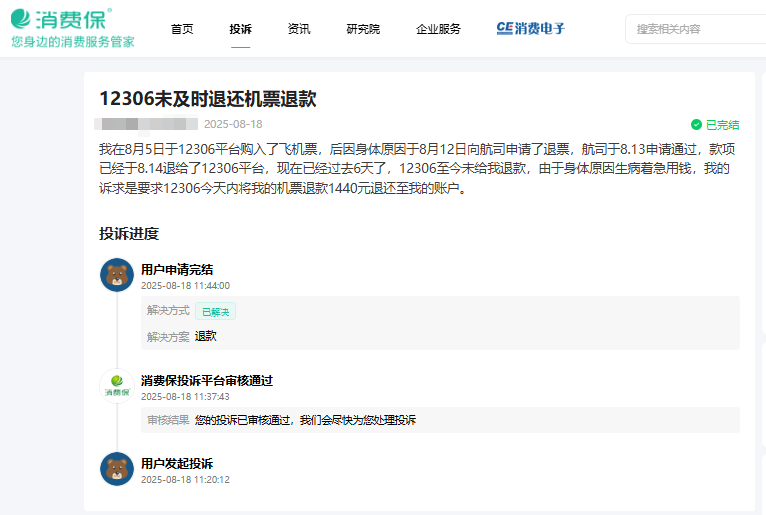
Task: Open 企业服务 in the navigation bar
Action: pyautogui.click(x=438, y=29)
